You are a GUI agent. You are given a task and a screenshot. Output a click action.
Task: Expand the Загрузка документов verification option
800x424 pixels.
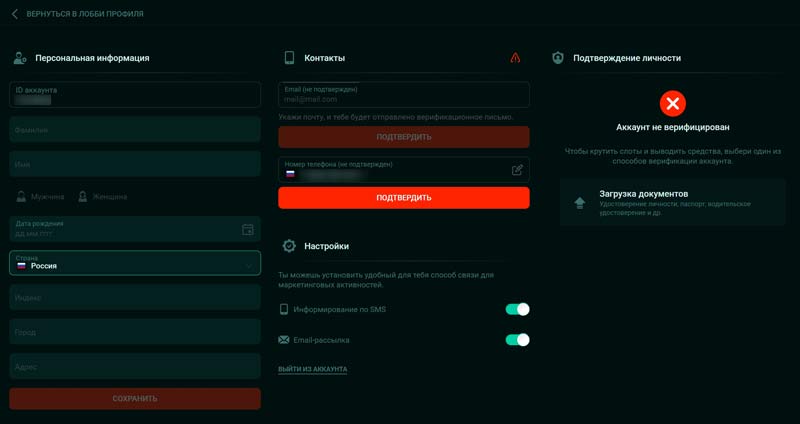coord(672,202)
